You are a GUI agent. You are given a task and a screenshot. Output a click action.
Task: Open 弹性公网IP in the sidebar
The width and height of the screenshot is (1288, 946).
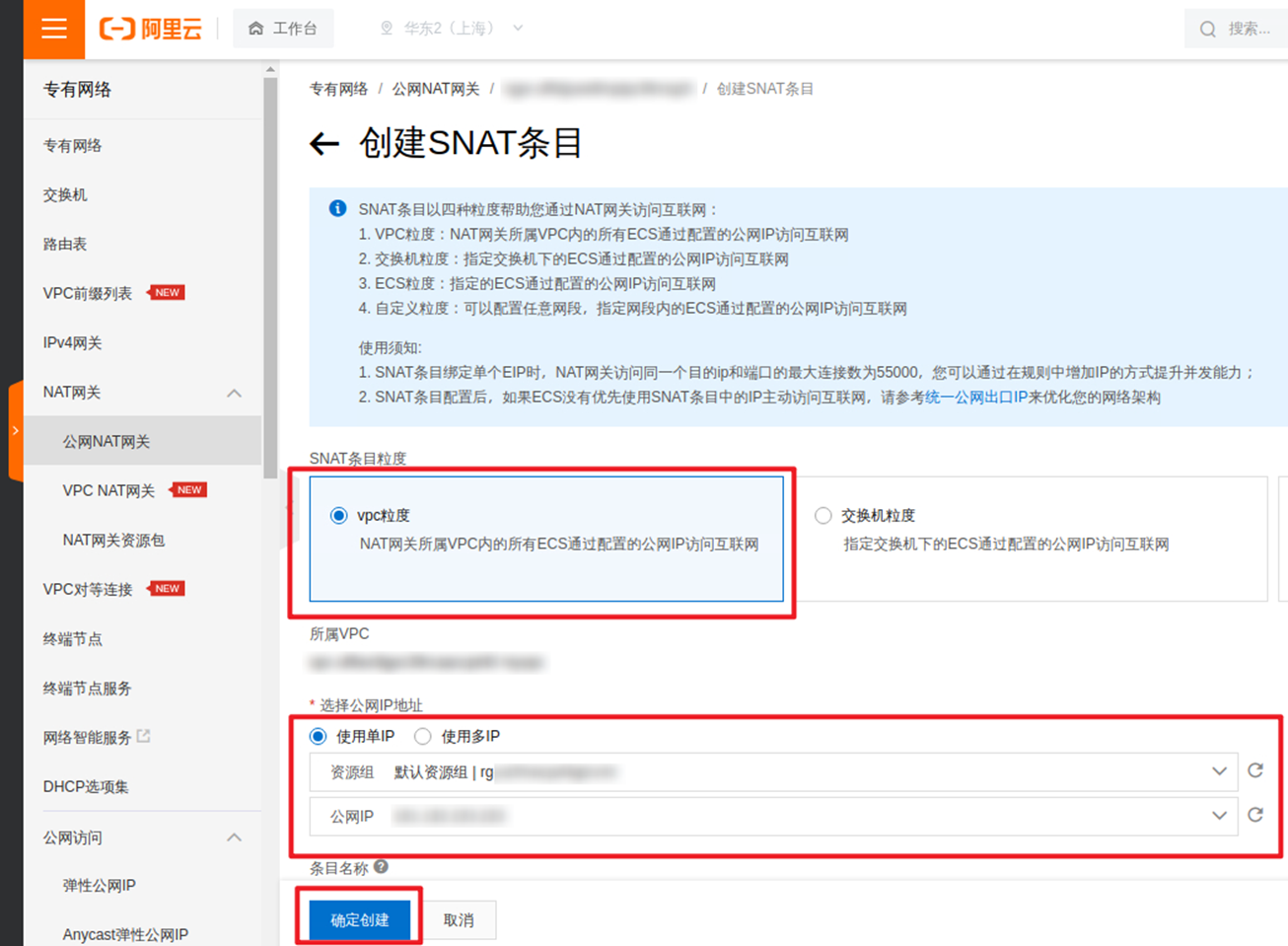coord(100,885)
